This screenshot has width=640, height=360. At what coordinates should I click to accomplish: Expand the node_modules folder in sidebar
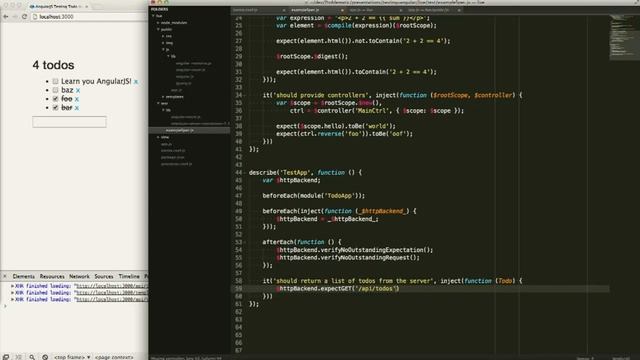[158, 23]
